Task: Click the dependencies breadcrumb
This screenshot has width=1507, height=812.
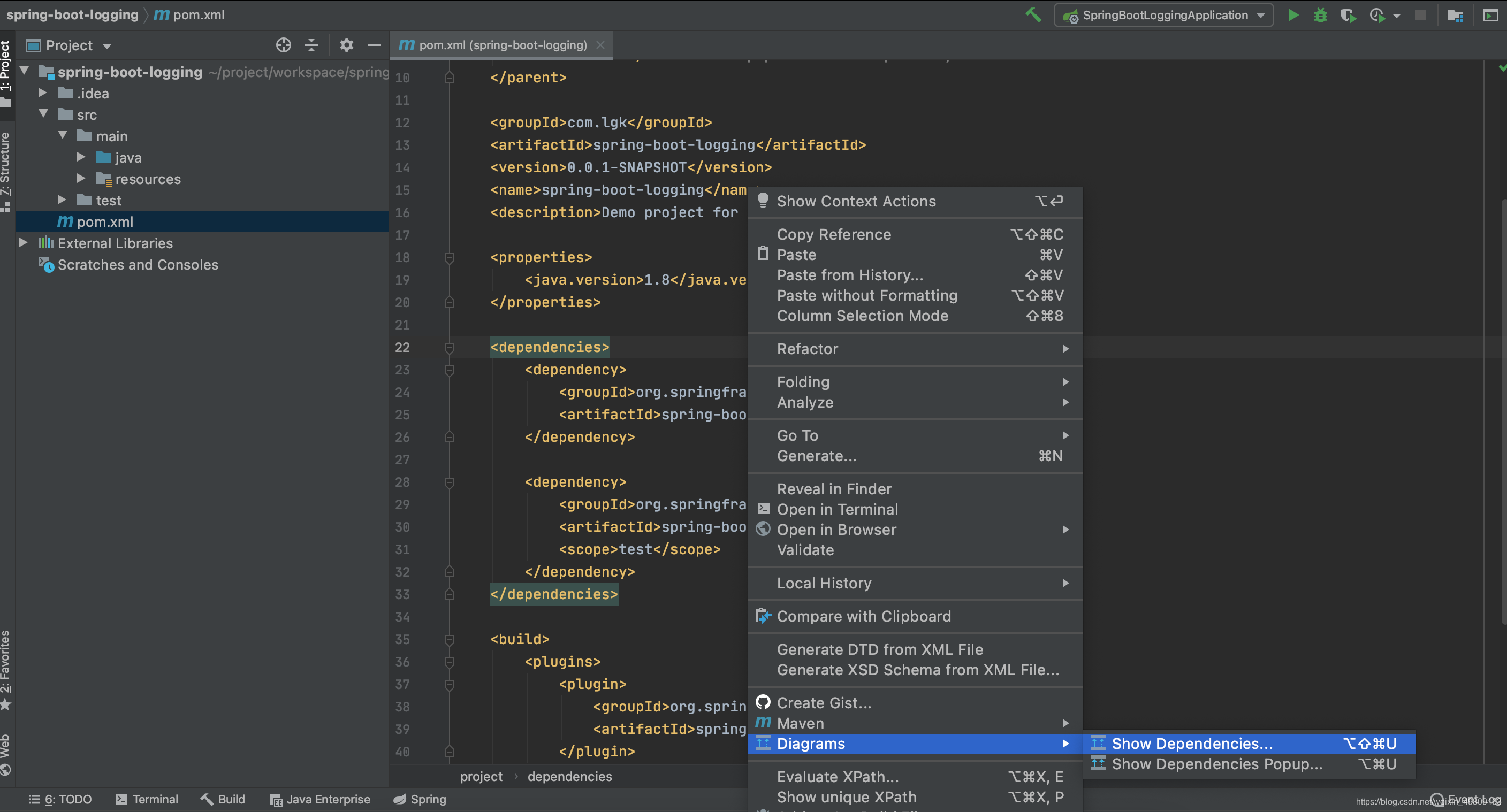Action: [x=569, y=776]
